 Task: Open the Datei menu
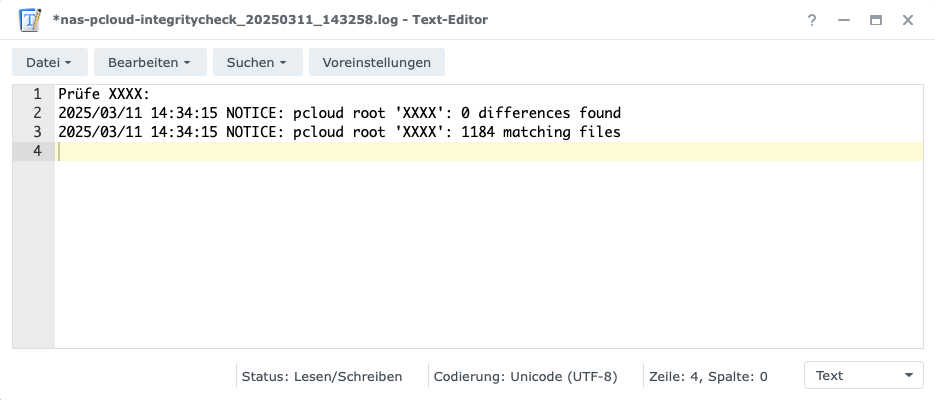pyautogui.click(x=49, y=62)
